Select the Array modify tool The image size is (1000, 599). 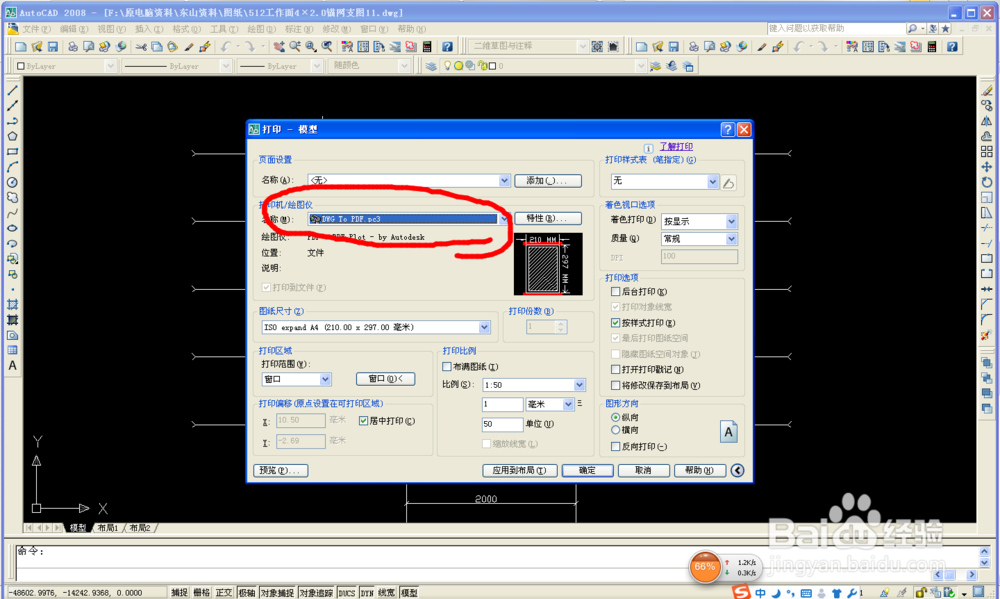pyautogui.click(x=987, y=152)
